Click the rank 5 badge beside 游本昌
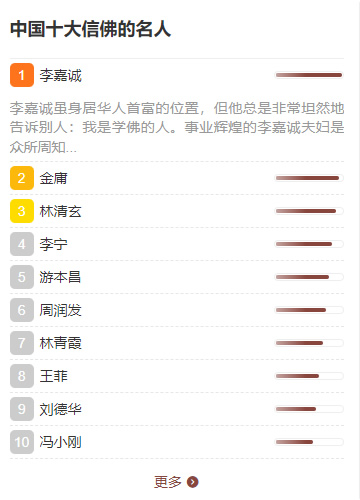 point(22,277)
